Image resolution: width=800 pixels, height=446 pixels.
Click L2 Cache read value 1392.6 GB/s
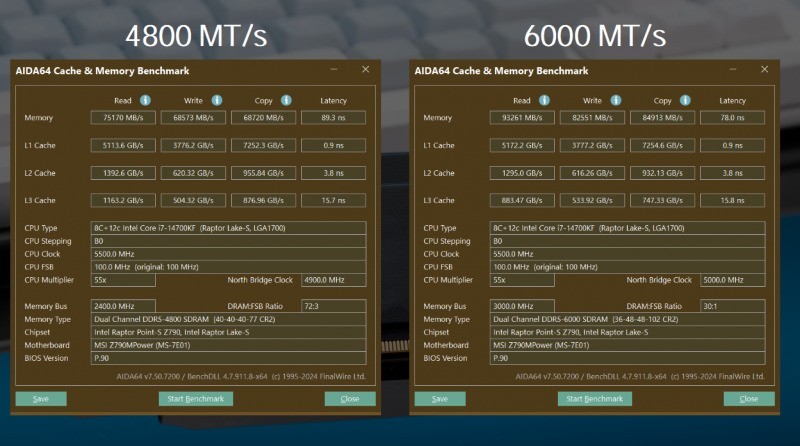point(123,172)
